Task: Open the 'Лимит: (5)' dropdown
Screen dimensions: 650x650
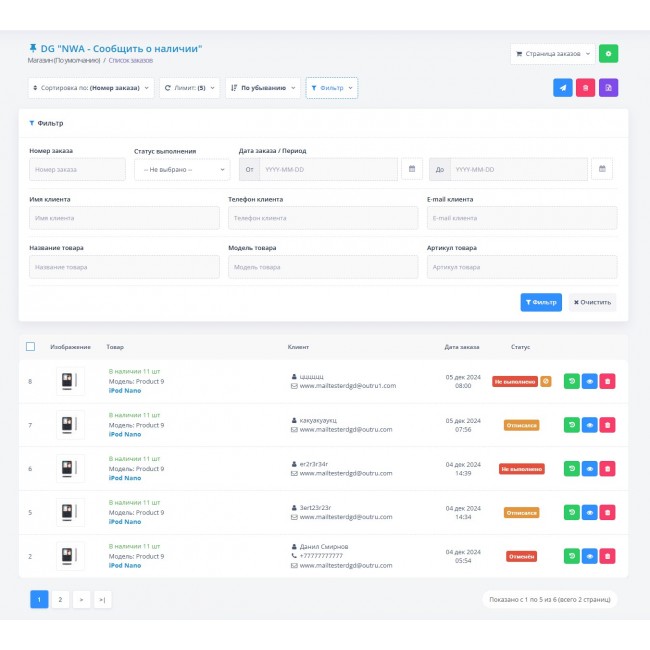Action: (x=190, y=88)
